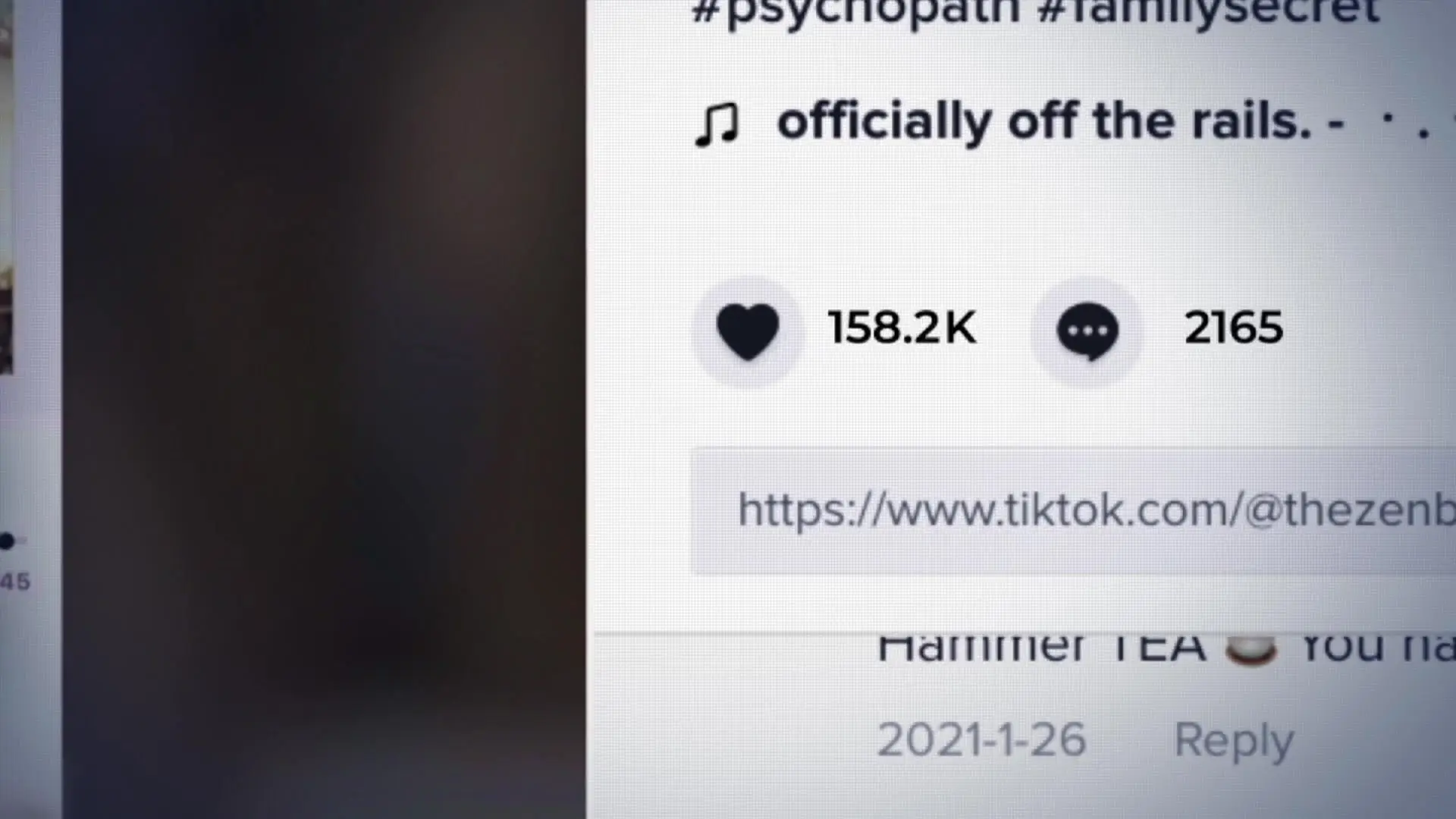Click the 158.2K likes count
The height and width of the screenshot is (819, 1456).
pyautogui.click(x=902, y=328)
